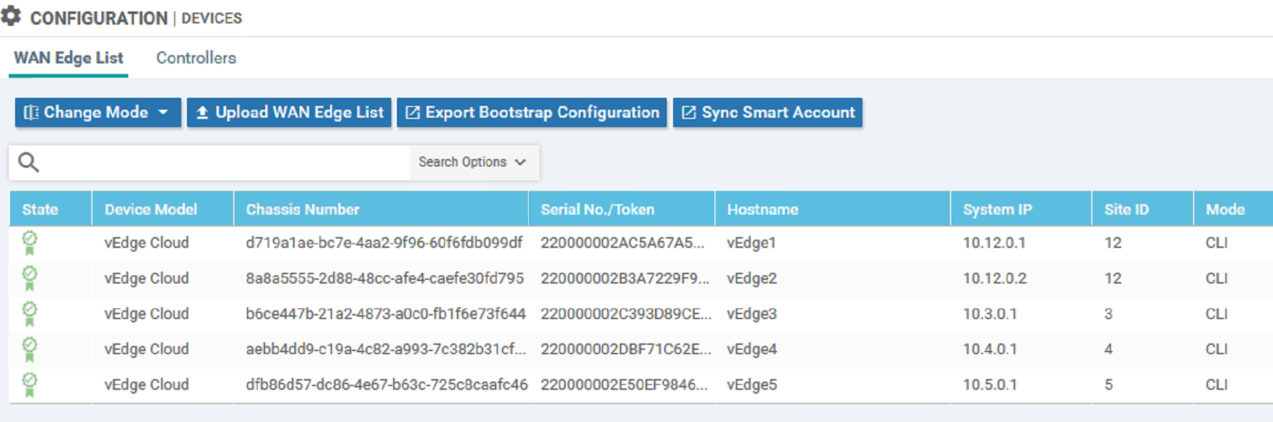The image size is (1273, 422).
Task: Sort by the System IP column header
Action: point(998,209)
